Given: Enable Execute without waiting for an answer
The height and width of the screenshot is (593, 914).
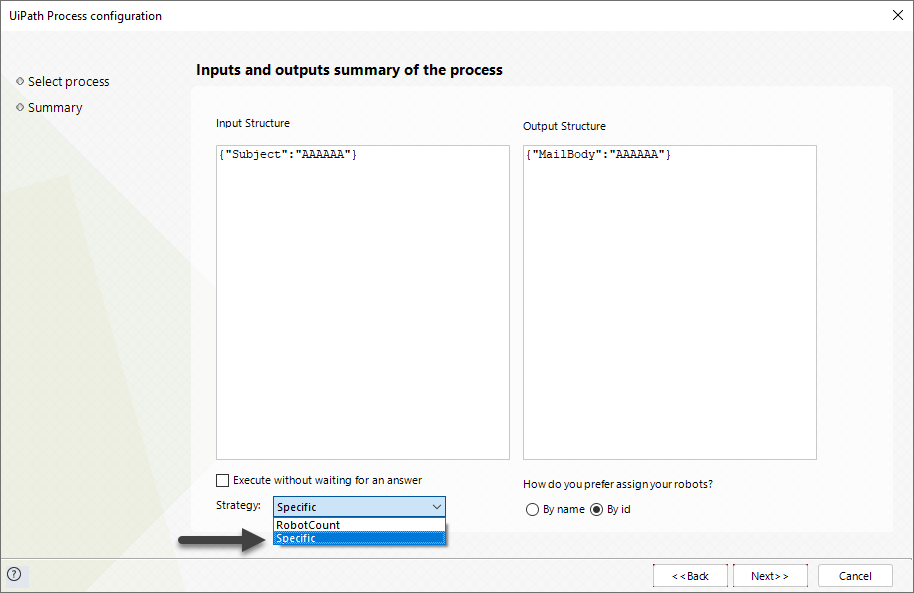Looking at the screenshot, I should coord(222,480).
